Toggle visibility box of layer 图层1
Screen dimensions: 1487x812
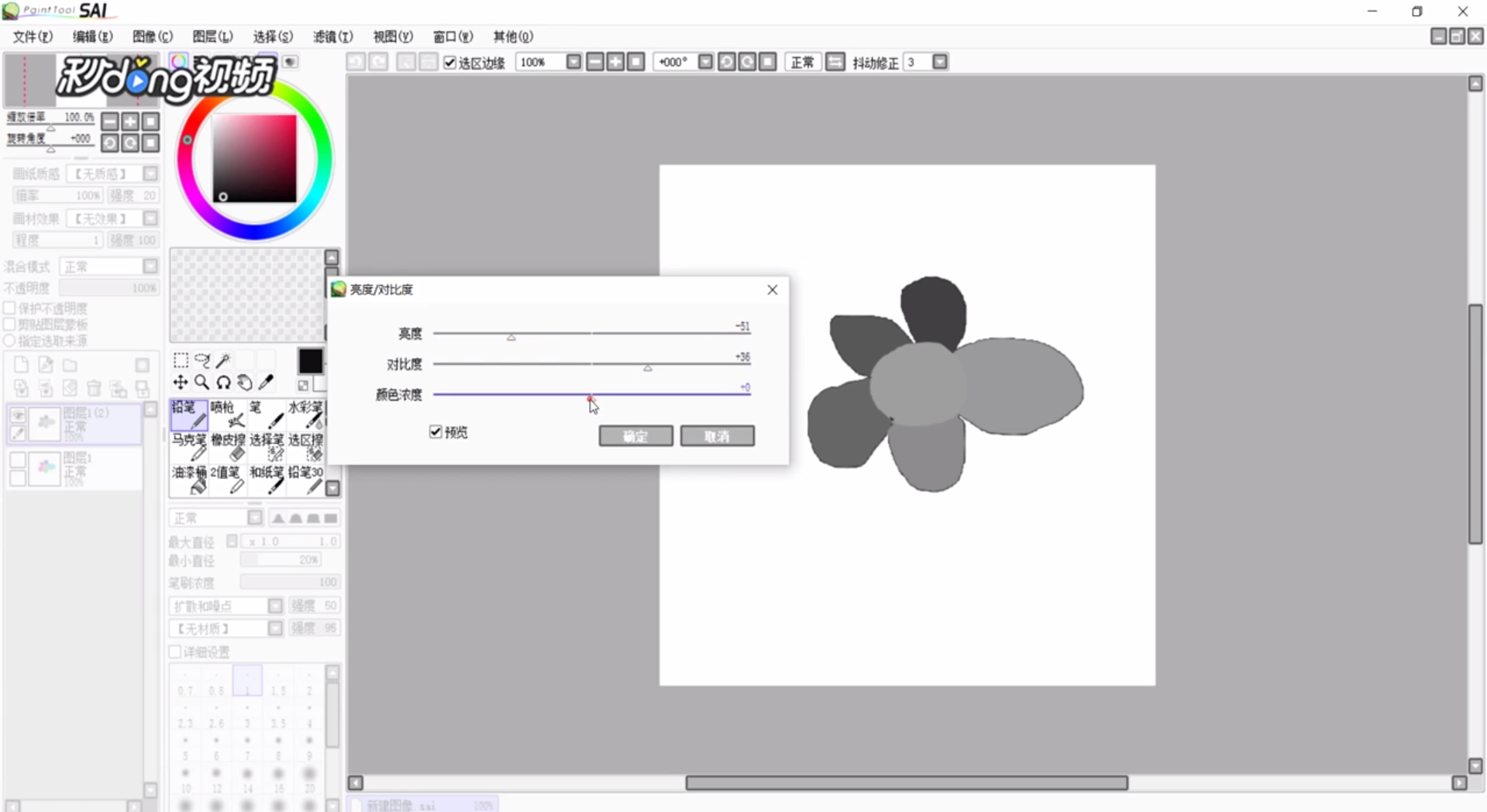[18, 460]
